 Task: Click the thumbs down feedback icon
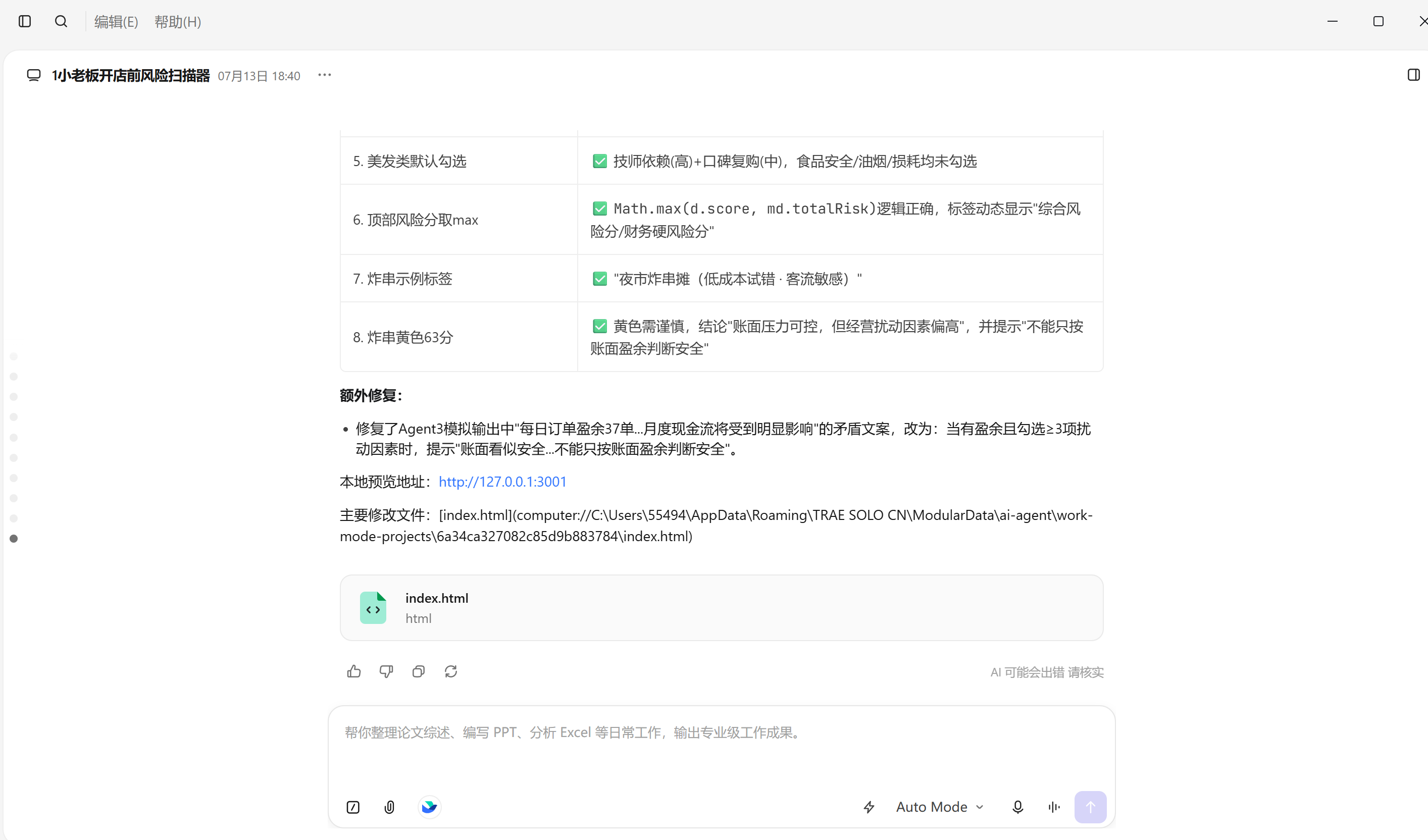pyautogui.click(x=386, y=671)
